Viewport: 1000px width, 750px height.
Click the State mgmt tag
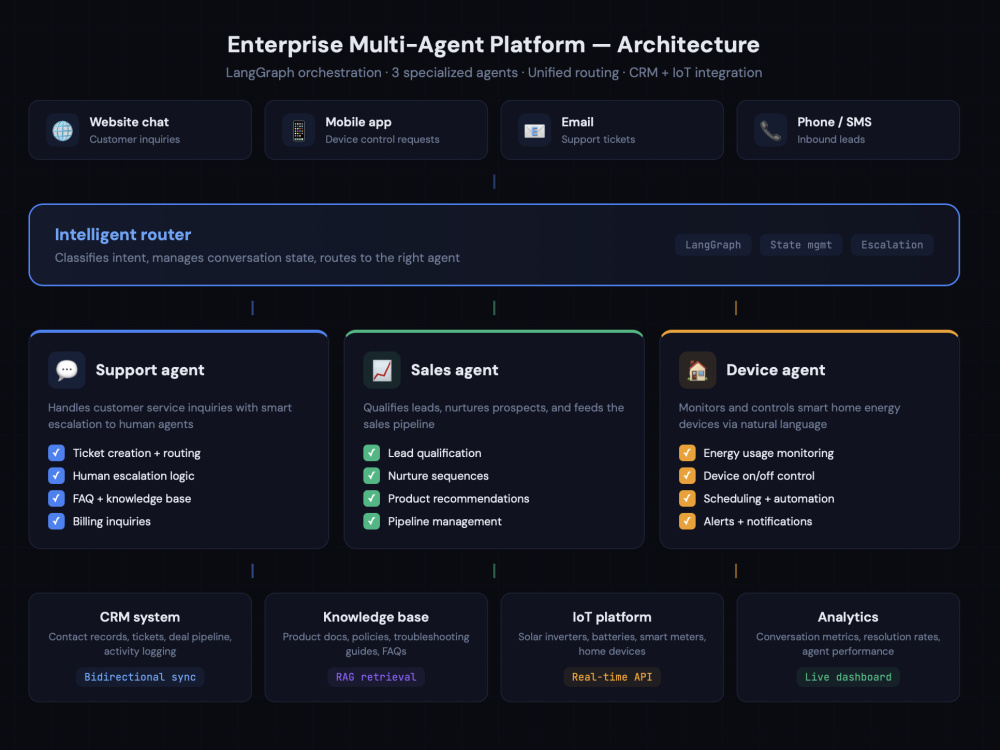pos(800,245)
